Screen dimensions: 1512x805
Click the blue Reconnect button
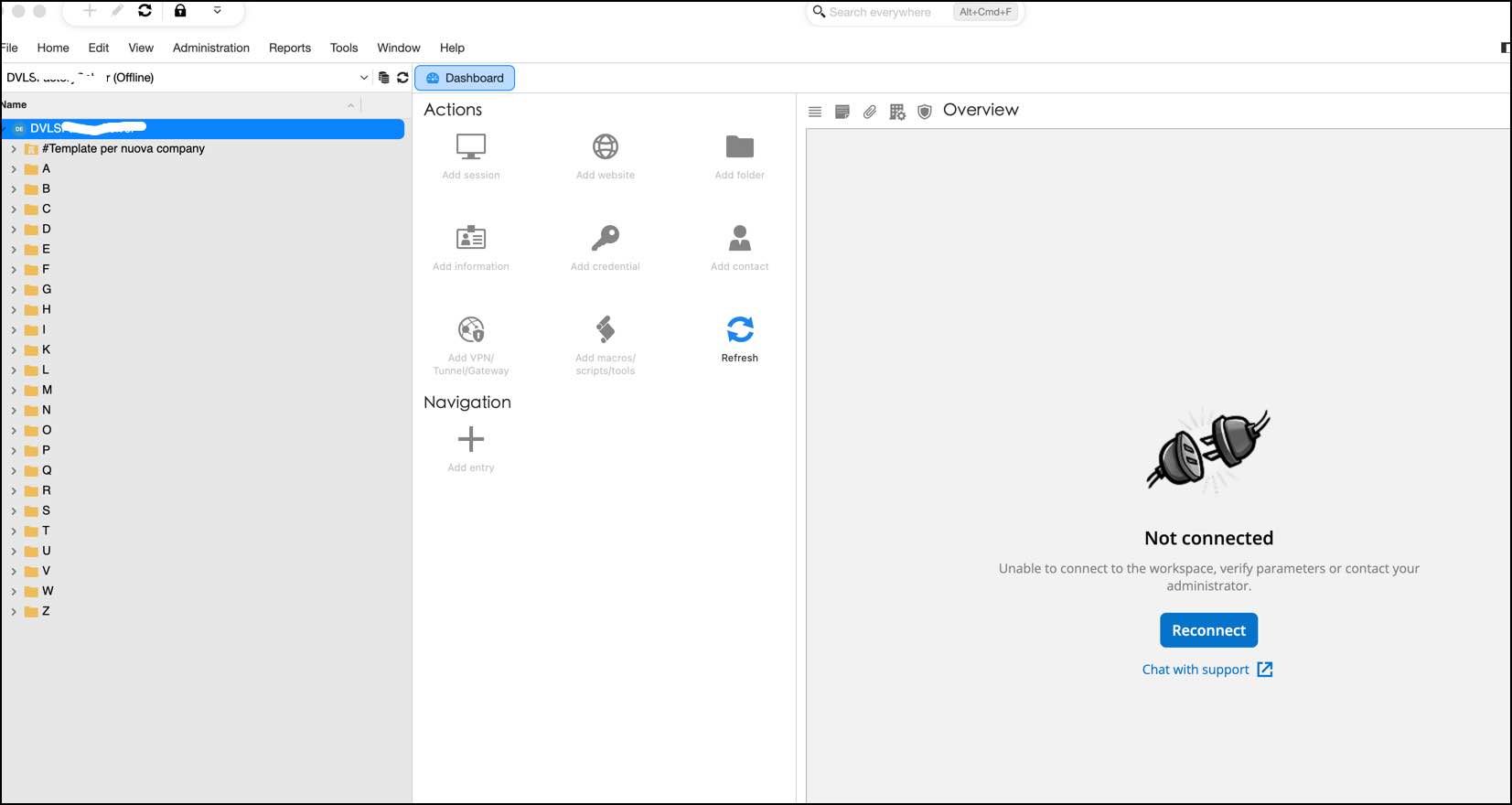coord(1209,630)
